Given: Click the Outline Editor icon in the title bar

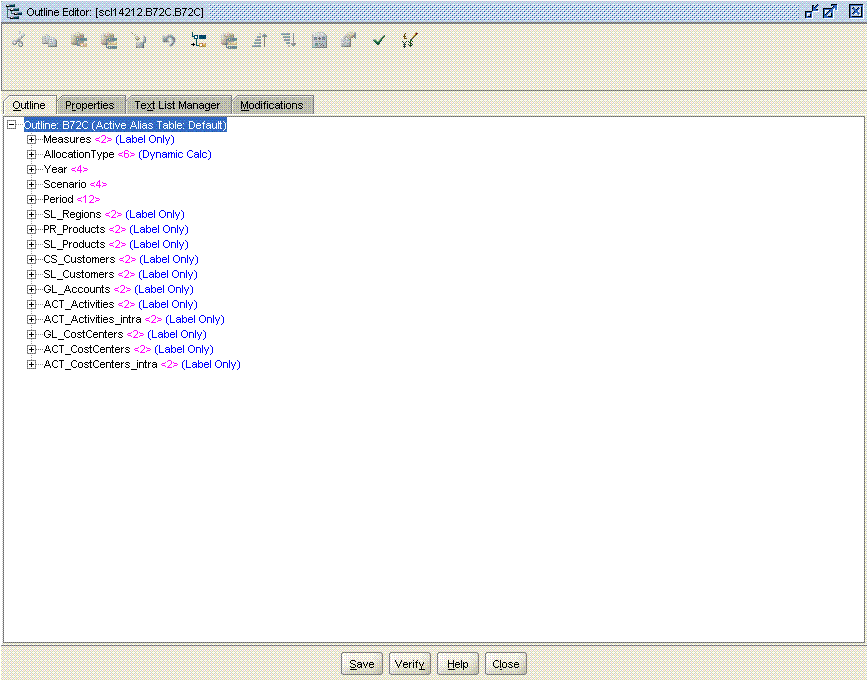Looking at the screenshot, I should click(x=12, y=11).
